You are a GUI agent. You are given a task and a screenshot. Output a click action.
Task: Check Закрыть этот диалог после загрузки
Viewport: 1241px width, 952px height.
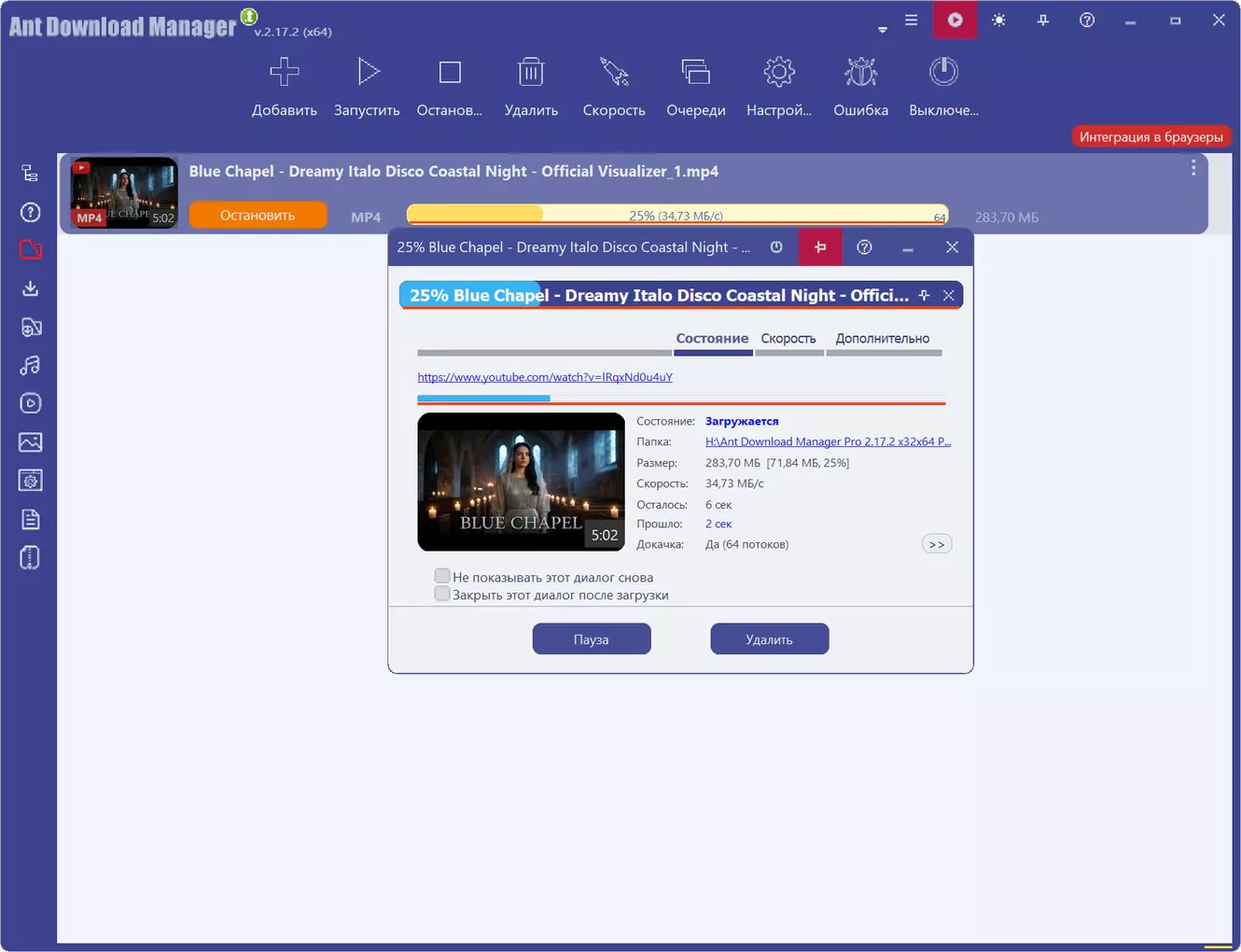[x=442, y=594]
